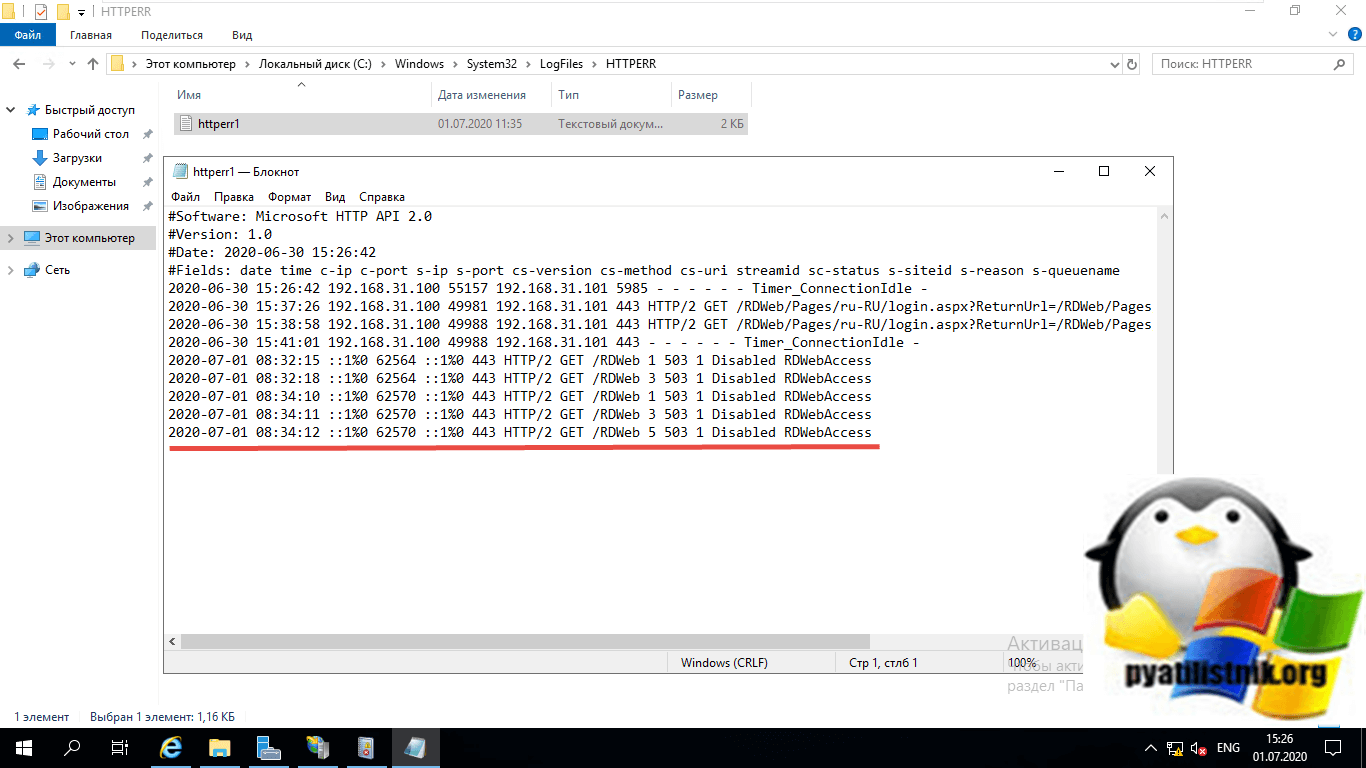This screenshot has width=1366, height=768.
Task: Click Локальный диск (C:) breadcrumb
Action: (315, 64)
